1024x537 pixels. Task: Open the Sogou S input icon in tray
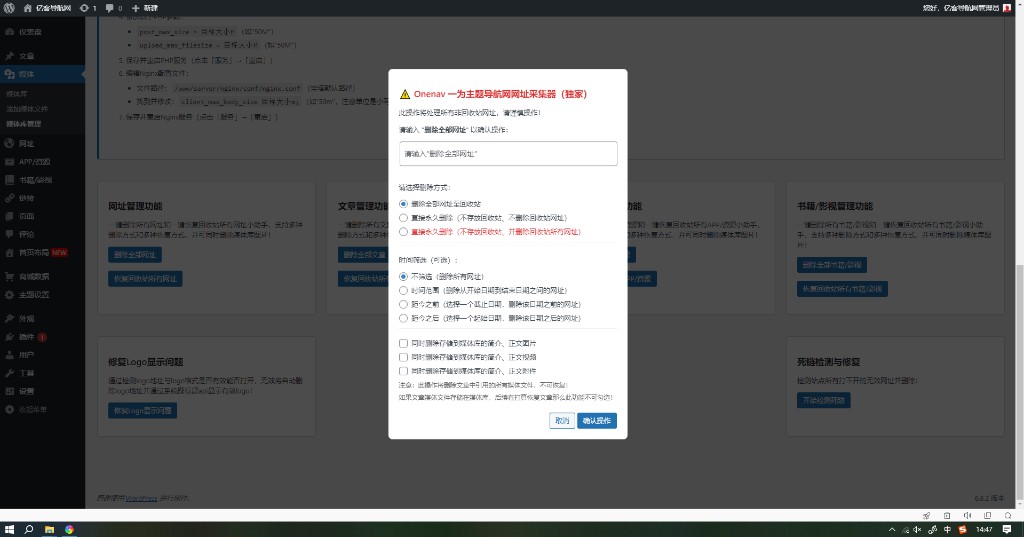pos(962,529)
